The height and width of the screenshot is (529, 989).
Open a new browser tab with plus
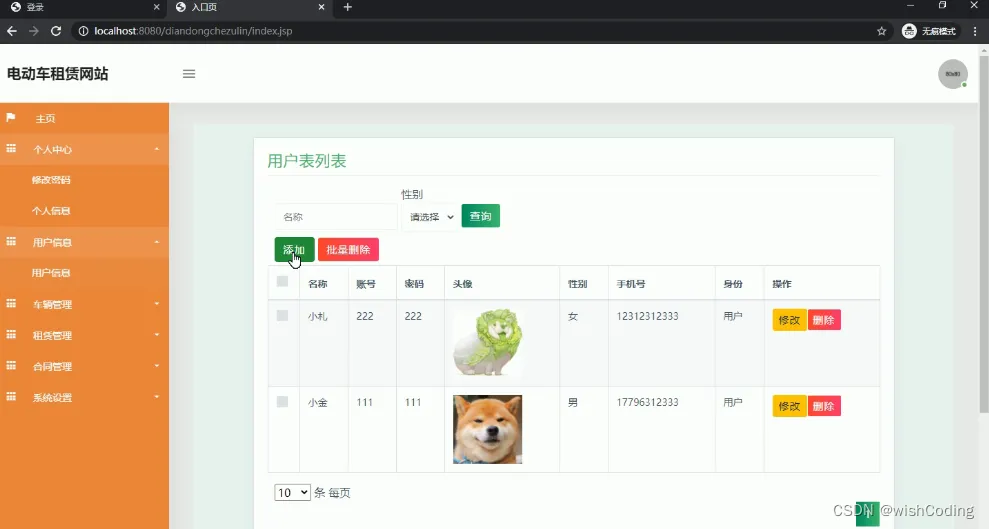(348, 7)
